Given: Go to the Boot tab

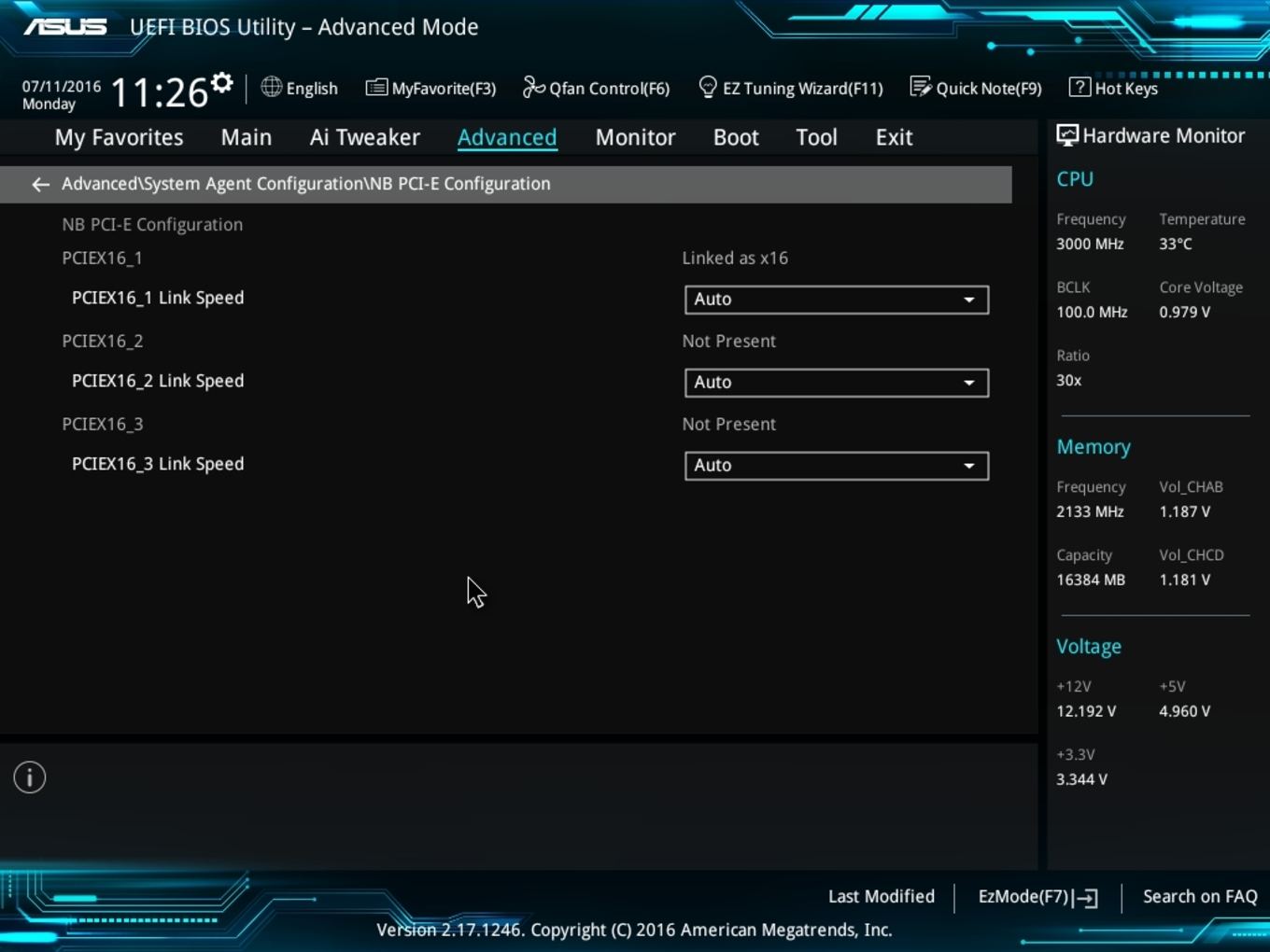Looking at the screenshot, I should click(736, 137).
